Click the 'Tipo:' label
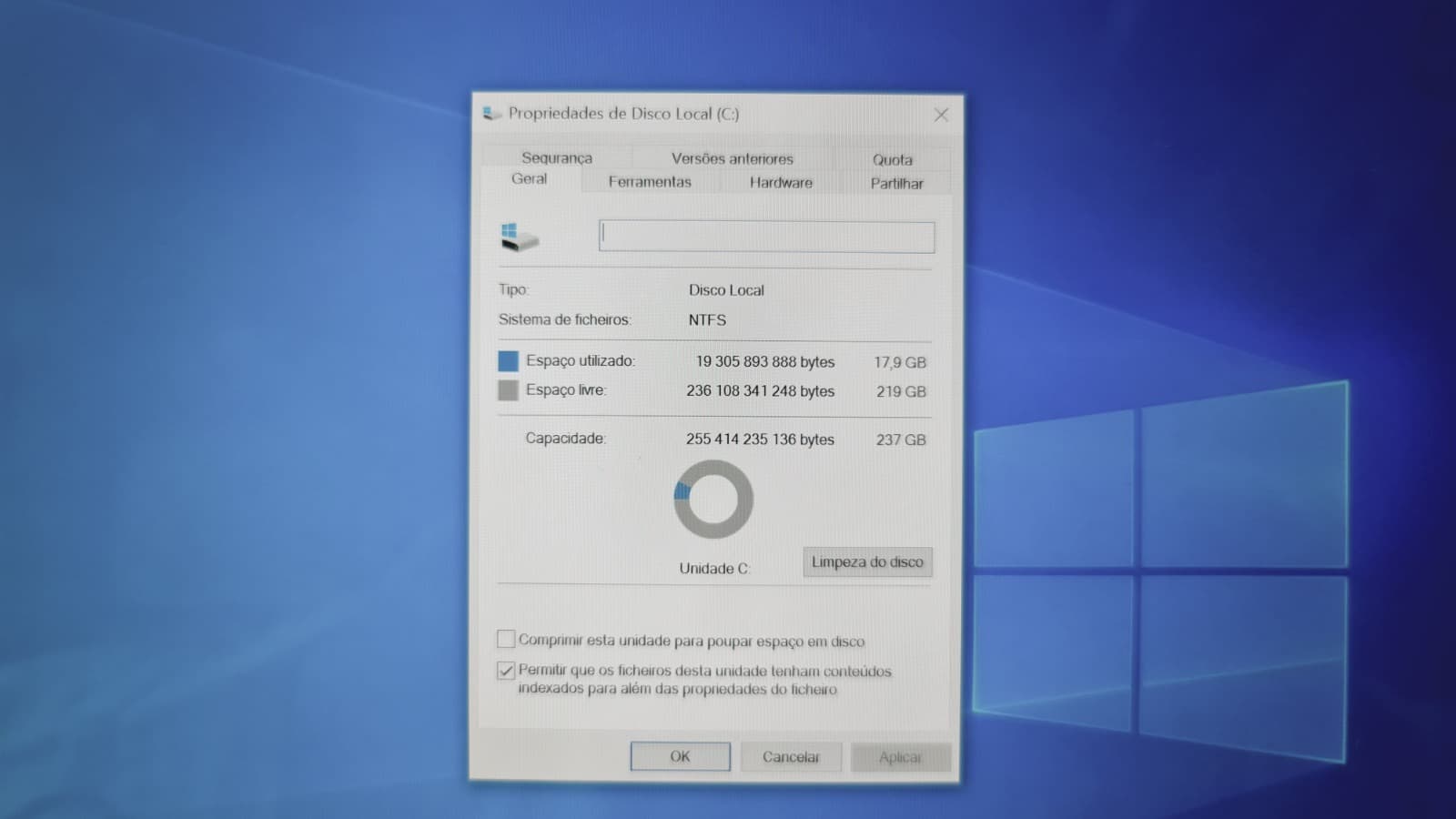 (513, 289)
